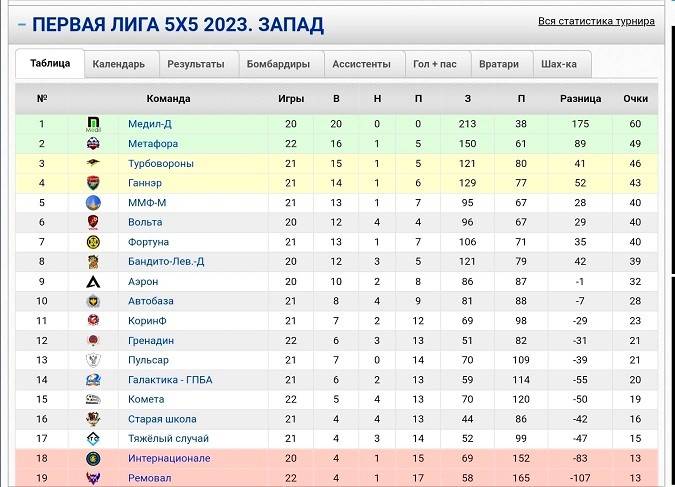Click the Автобаза team logo
The image size is (675, 487).
93,301
